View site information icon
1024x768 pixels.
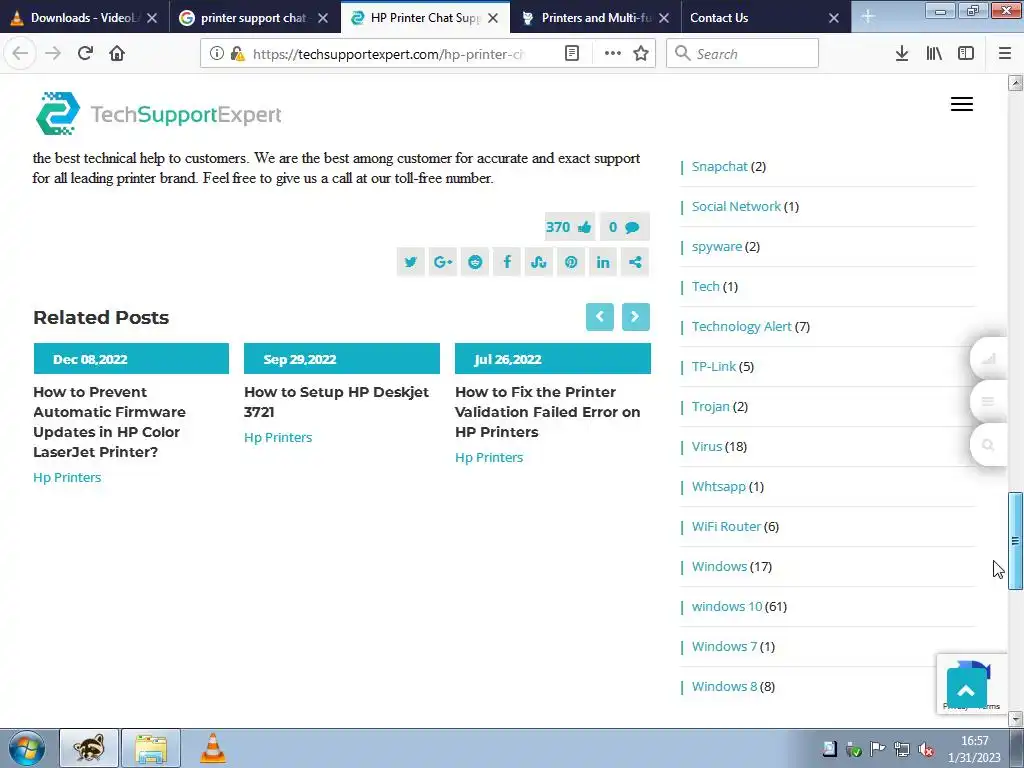coord(216,53)
